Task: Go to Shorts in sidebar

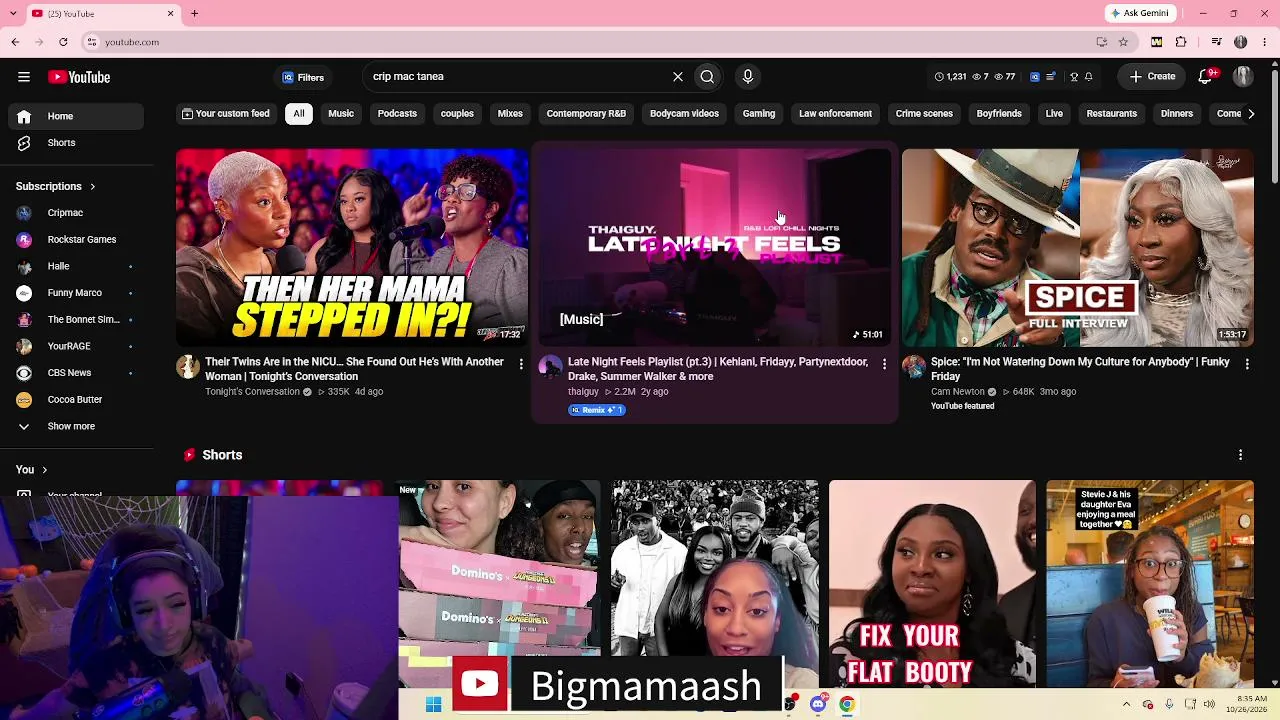Action: 76,143
